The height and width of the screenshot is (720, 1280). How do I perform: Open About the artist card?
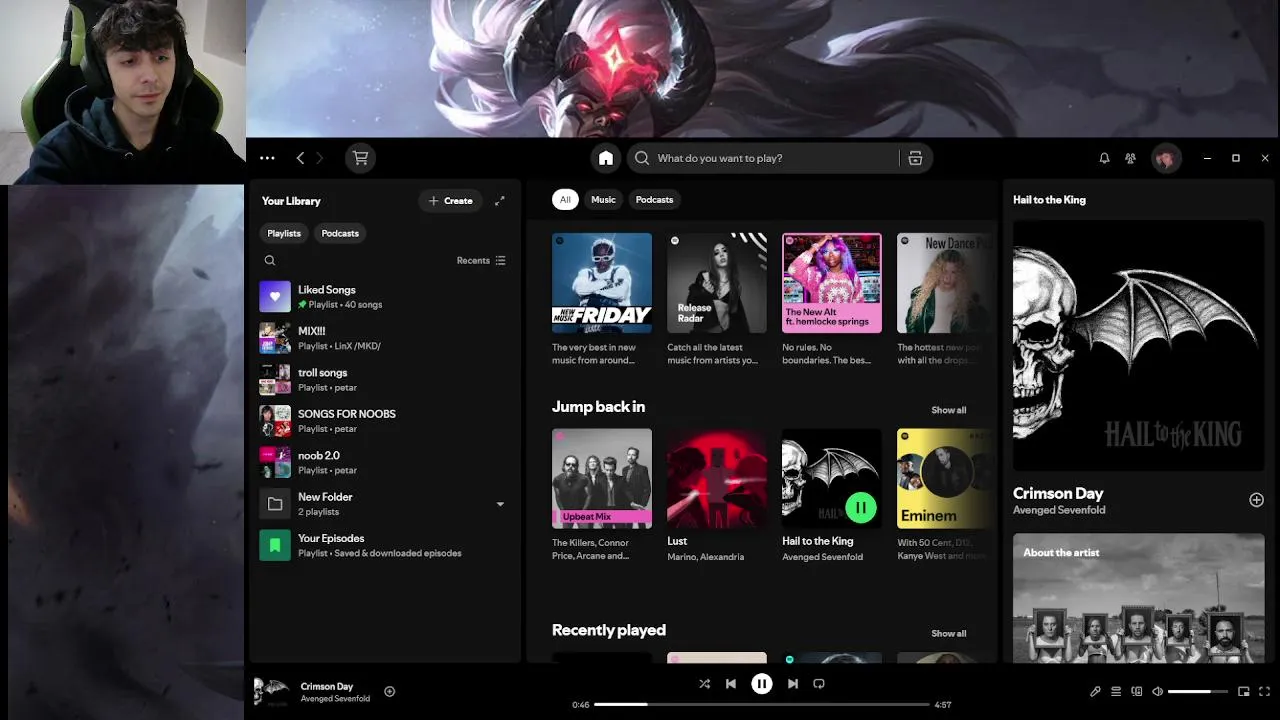1138,597
